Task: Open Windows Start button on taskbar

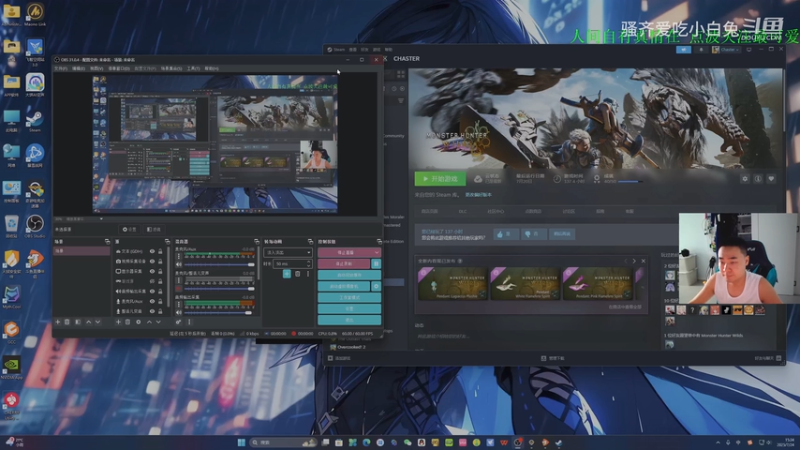Action: click(x=241, y=442)
